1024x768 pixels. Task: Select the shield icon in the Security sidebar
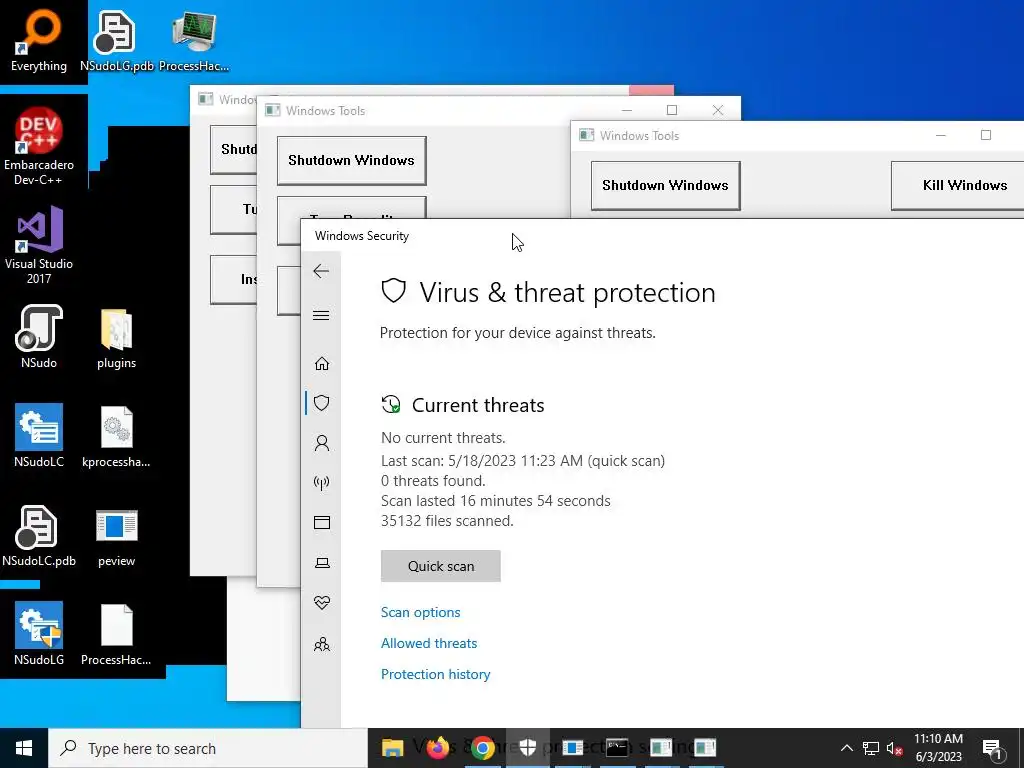tap(321, 403)
